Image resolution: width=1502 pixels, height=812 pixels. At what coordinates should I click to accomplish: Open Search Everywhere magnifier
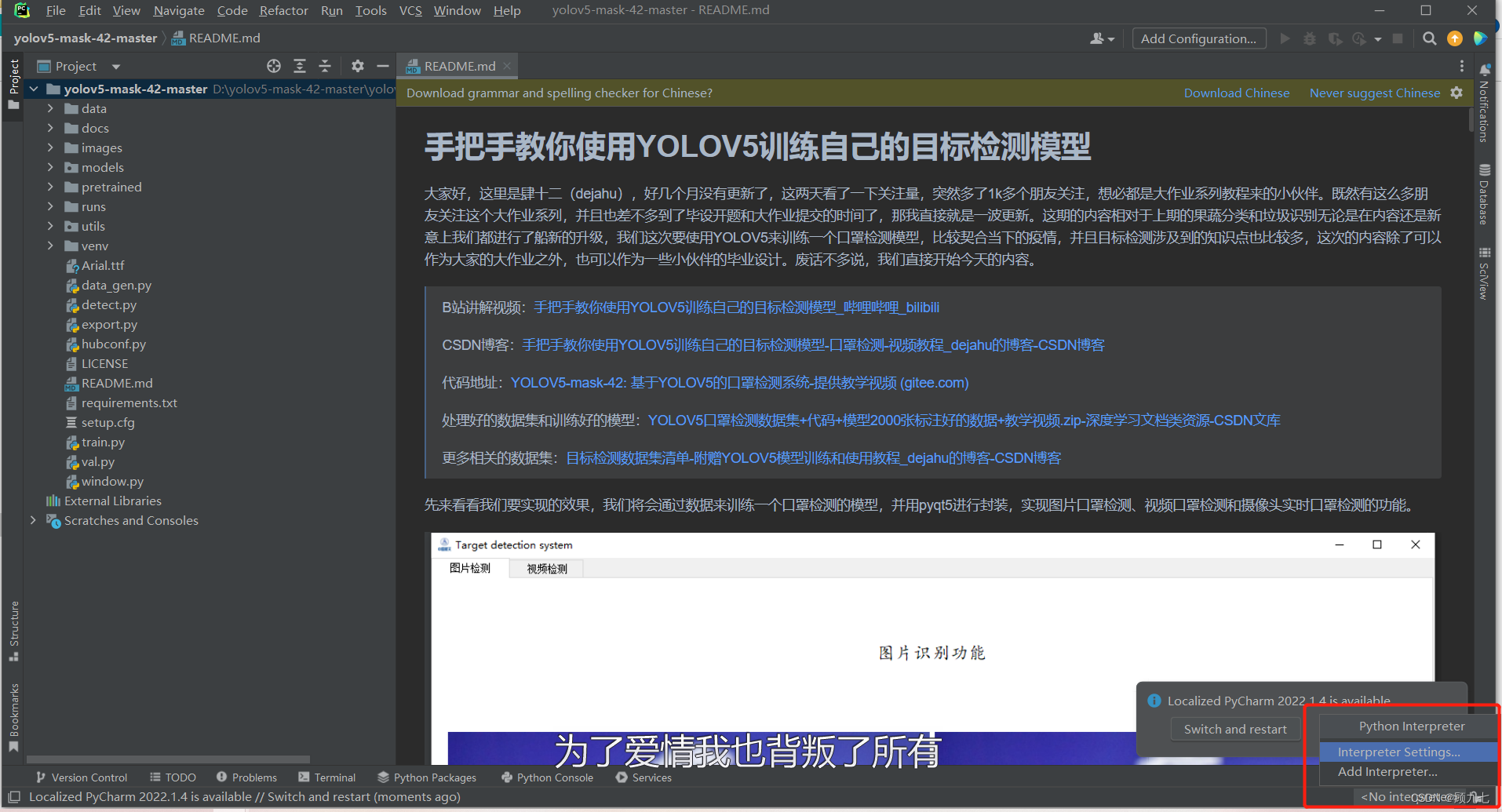click(1430, 38)
